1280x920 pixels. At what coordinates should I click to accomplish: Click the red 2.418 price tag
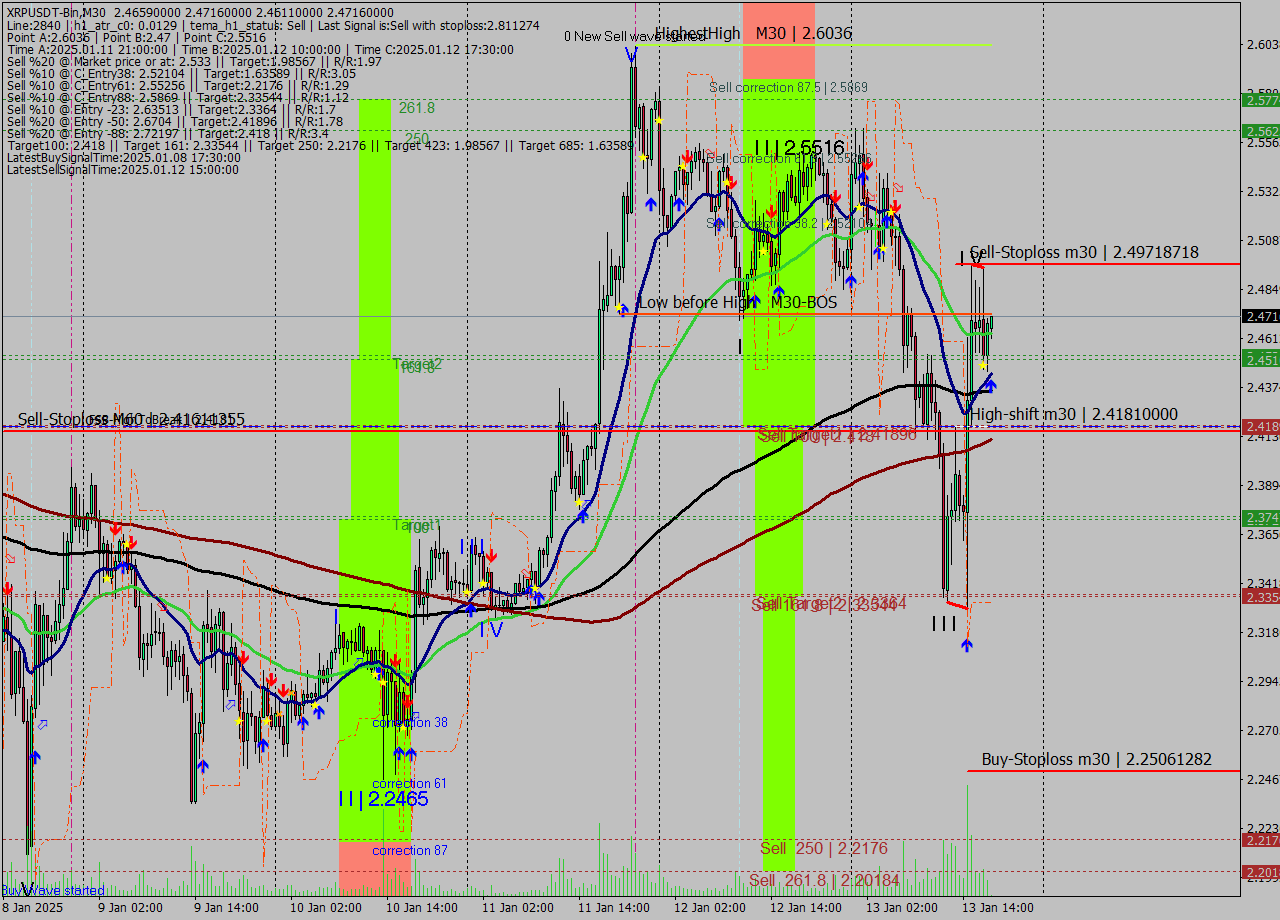1260,427
